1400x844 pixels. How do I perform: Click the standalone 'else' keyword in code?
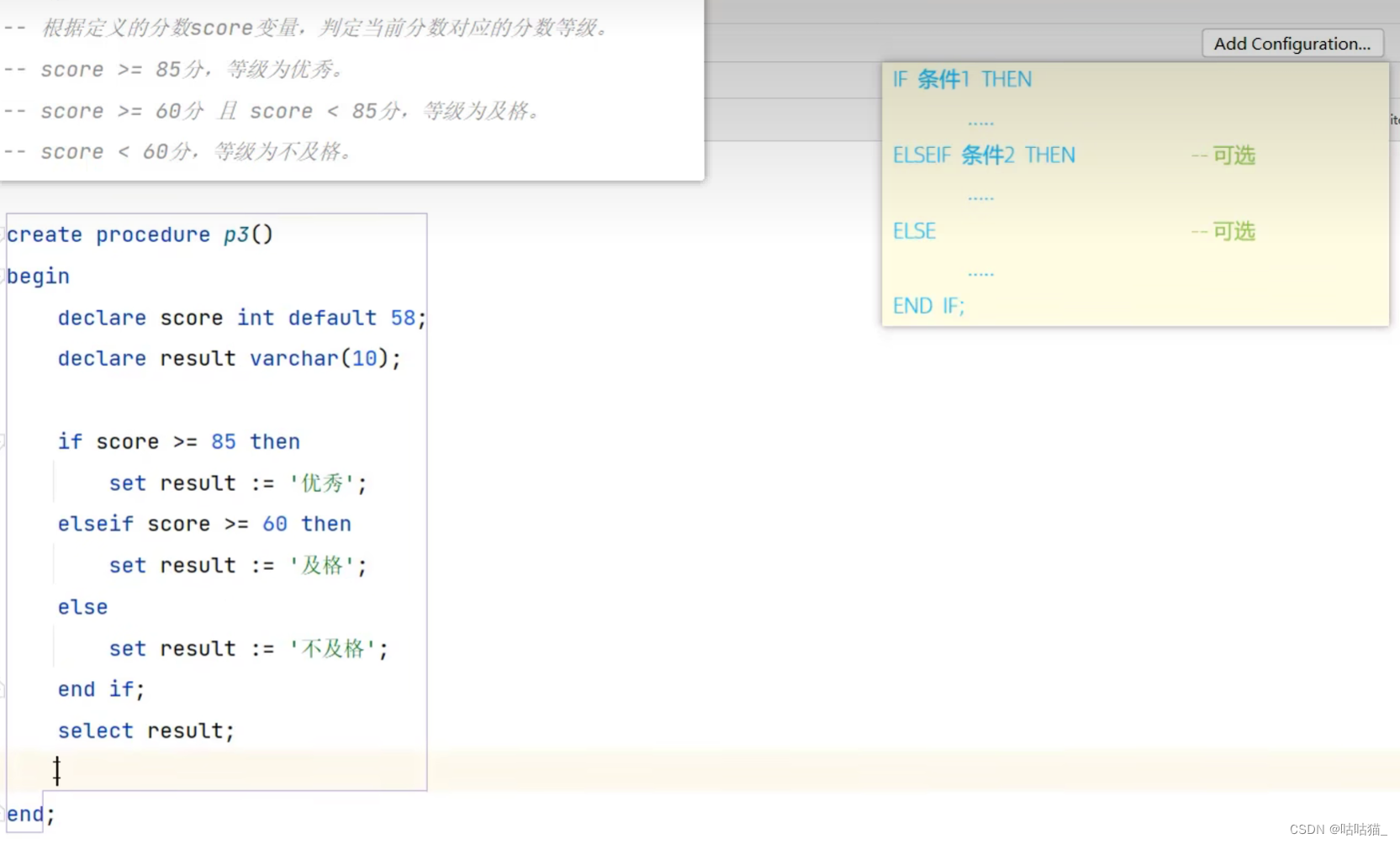click(82, 607)
